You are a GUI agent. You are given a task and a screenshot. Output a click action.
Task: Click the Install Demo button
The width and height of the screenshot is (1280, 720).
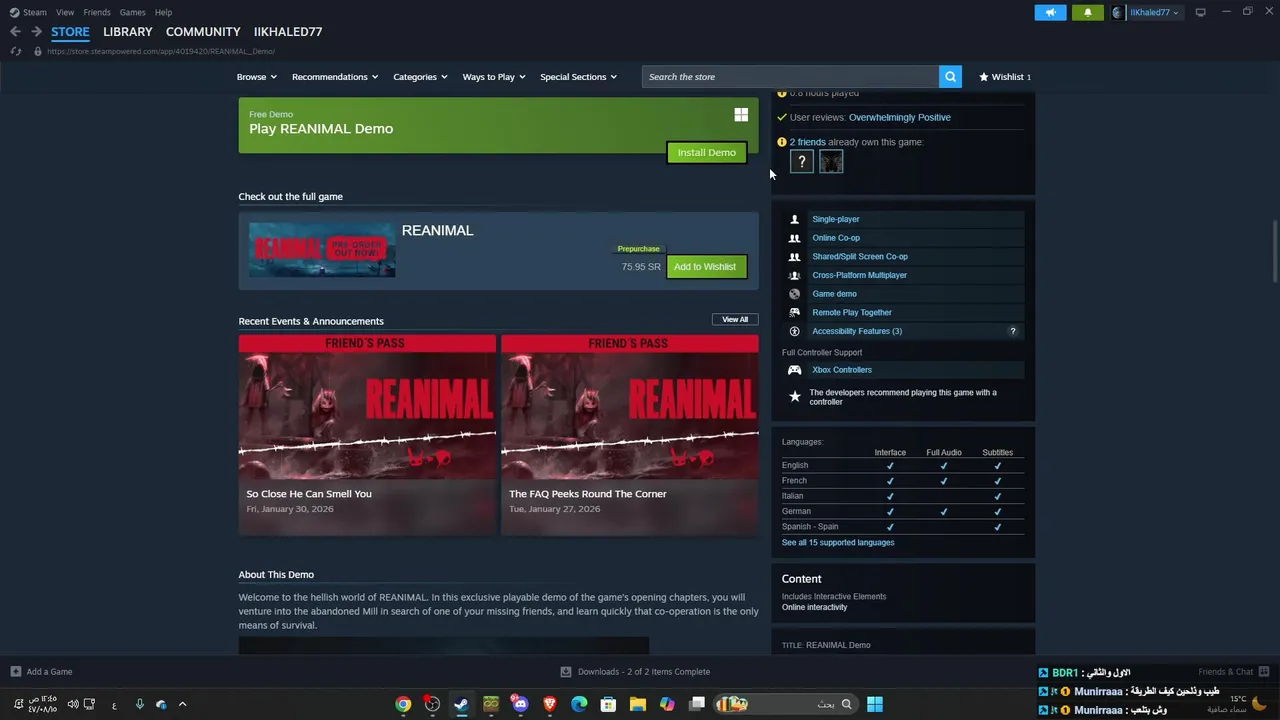pos(706,152)
